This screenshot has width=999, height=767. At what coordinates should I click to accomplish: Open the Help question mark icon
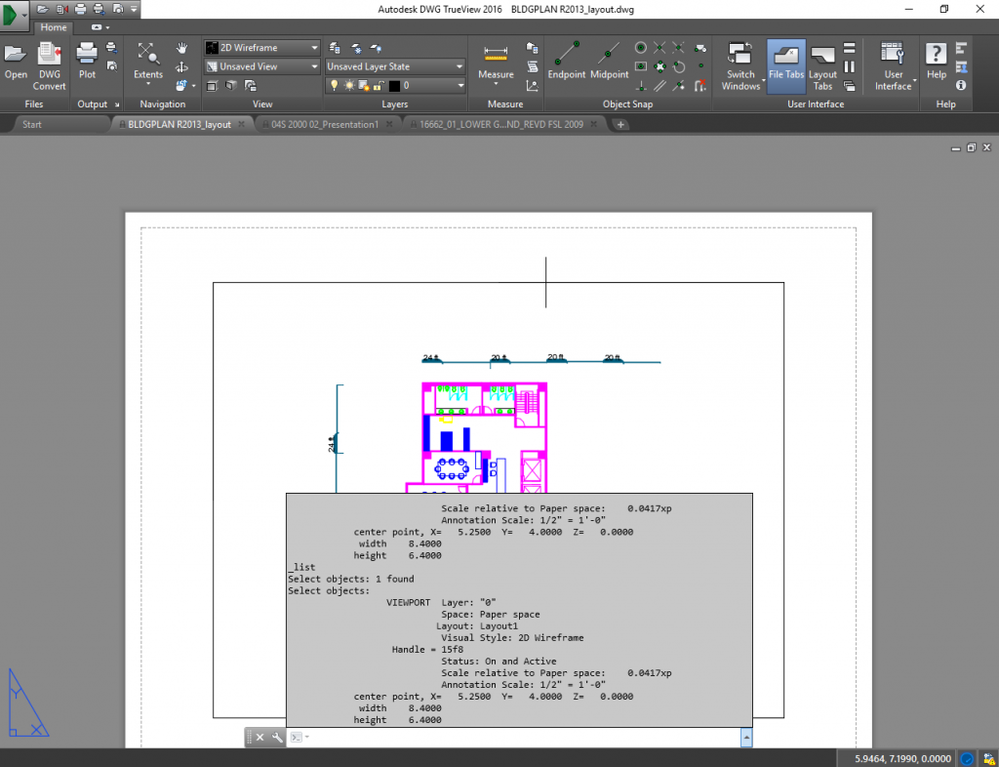(x=936, y=53)
